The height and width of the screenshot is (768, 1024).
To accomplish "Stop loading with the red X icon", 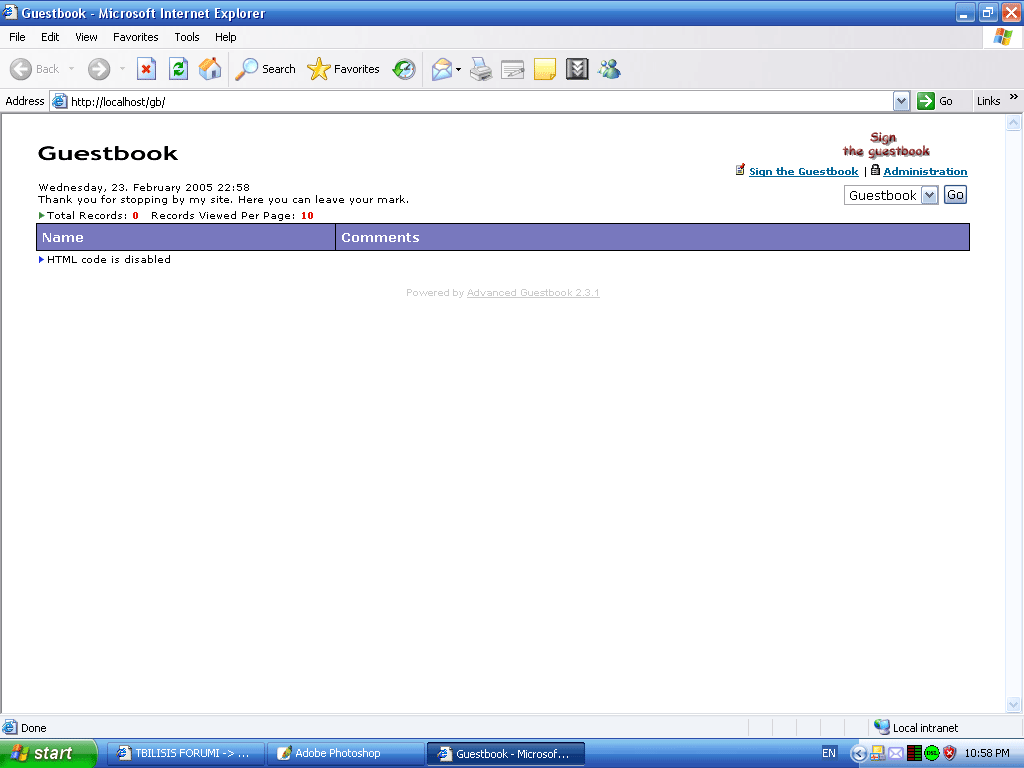I will point(146,69).
